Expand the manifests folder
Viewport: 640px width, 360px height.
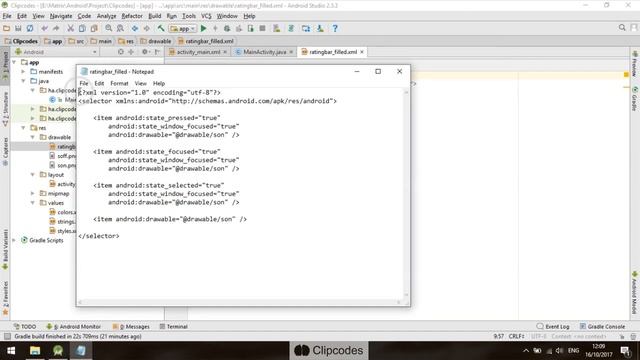click(x=23, y=72)
